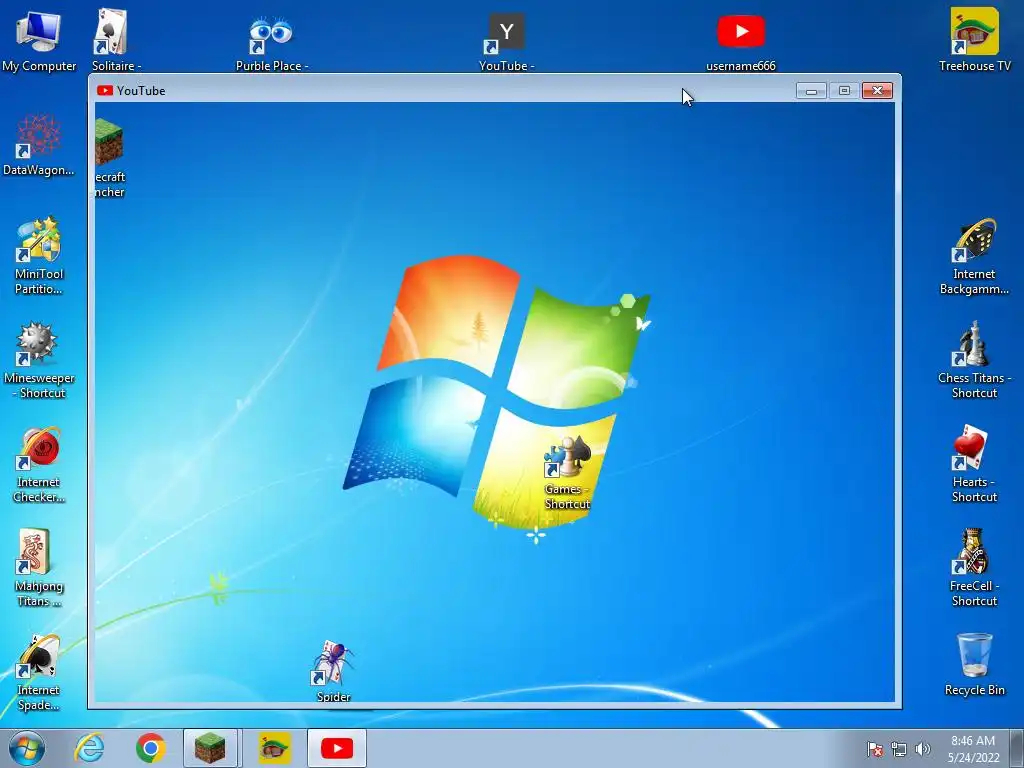
Task: Open network status icon in system tray
Action: pos(899,749)
